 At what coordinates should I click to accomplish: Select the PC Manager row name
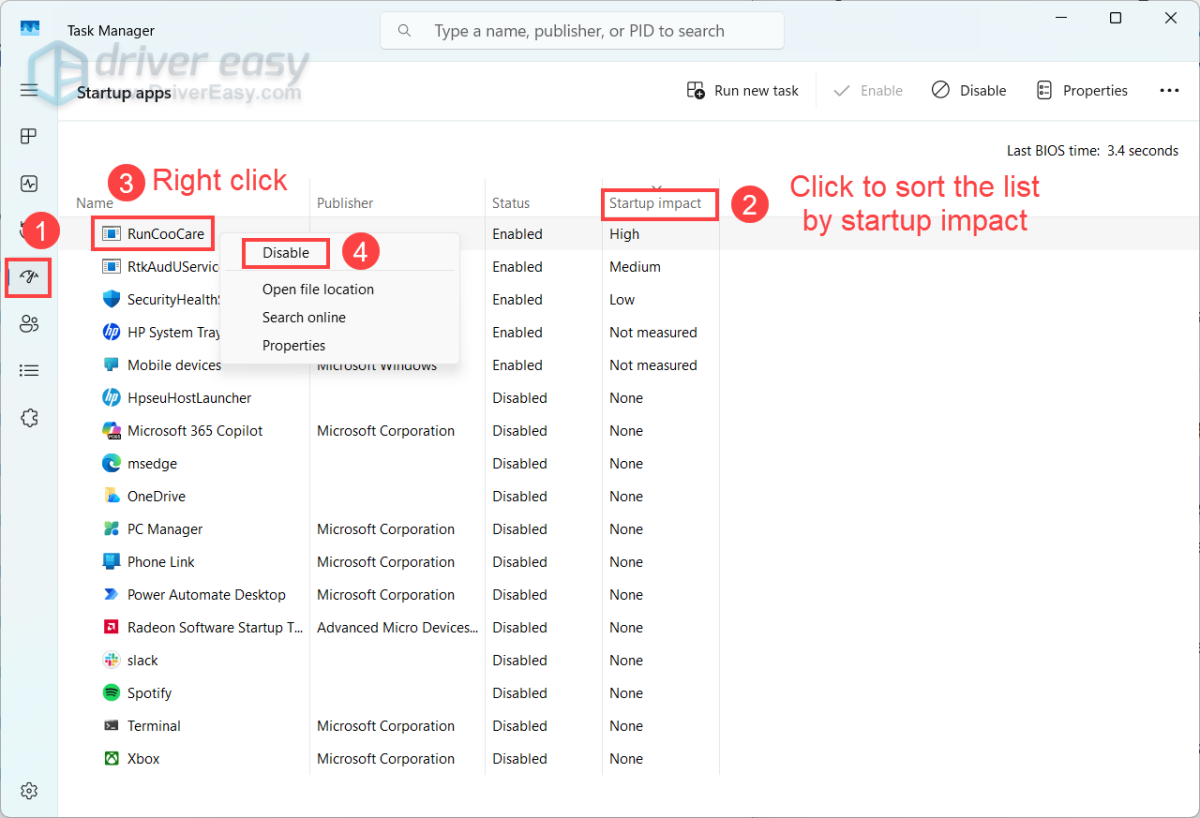click(165, 529)
